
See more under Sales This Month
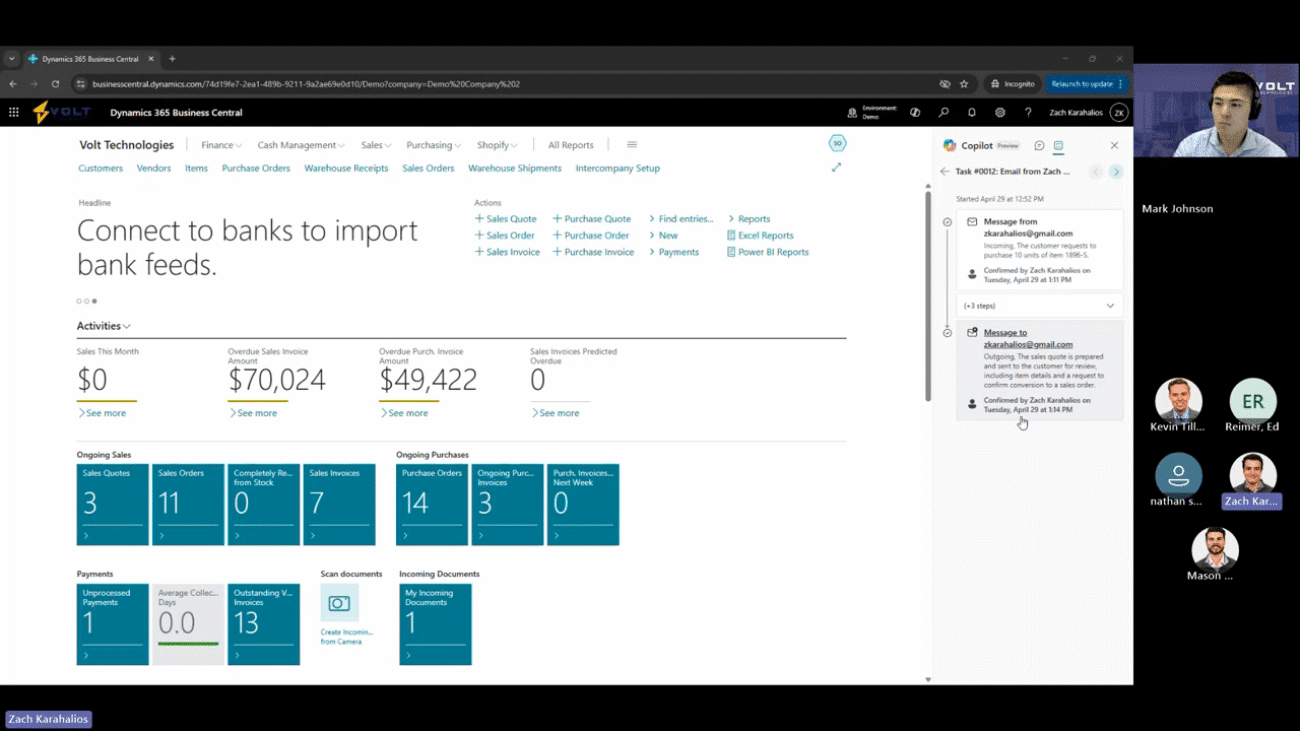coord(101,413)
